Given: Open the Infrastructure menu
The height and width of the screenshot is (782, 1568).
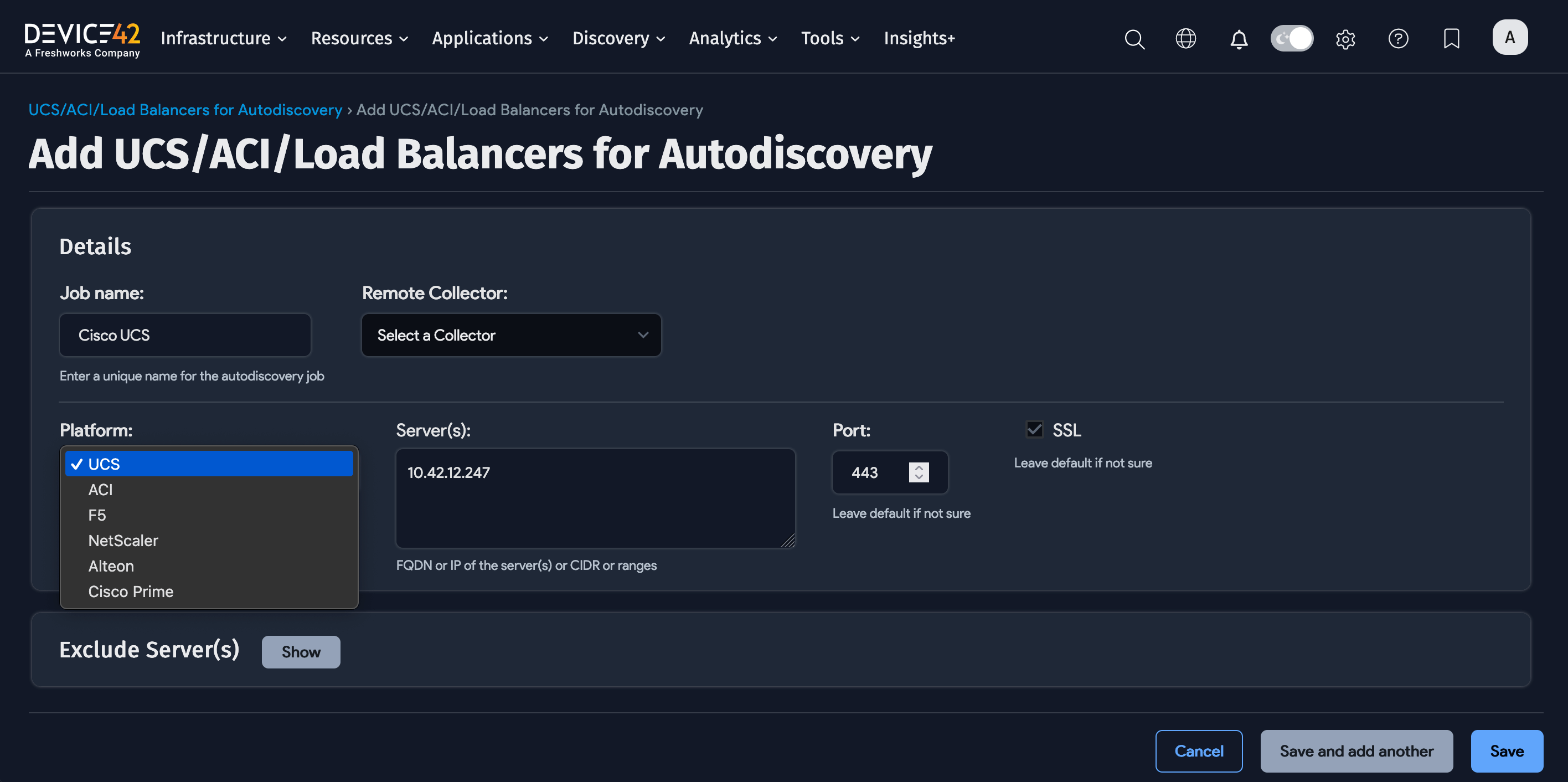Looking at the screenshot, I should coord(223,38).
